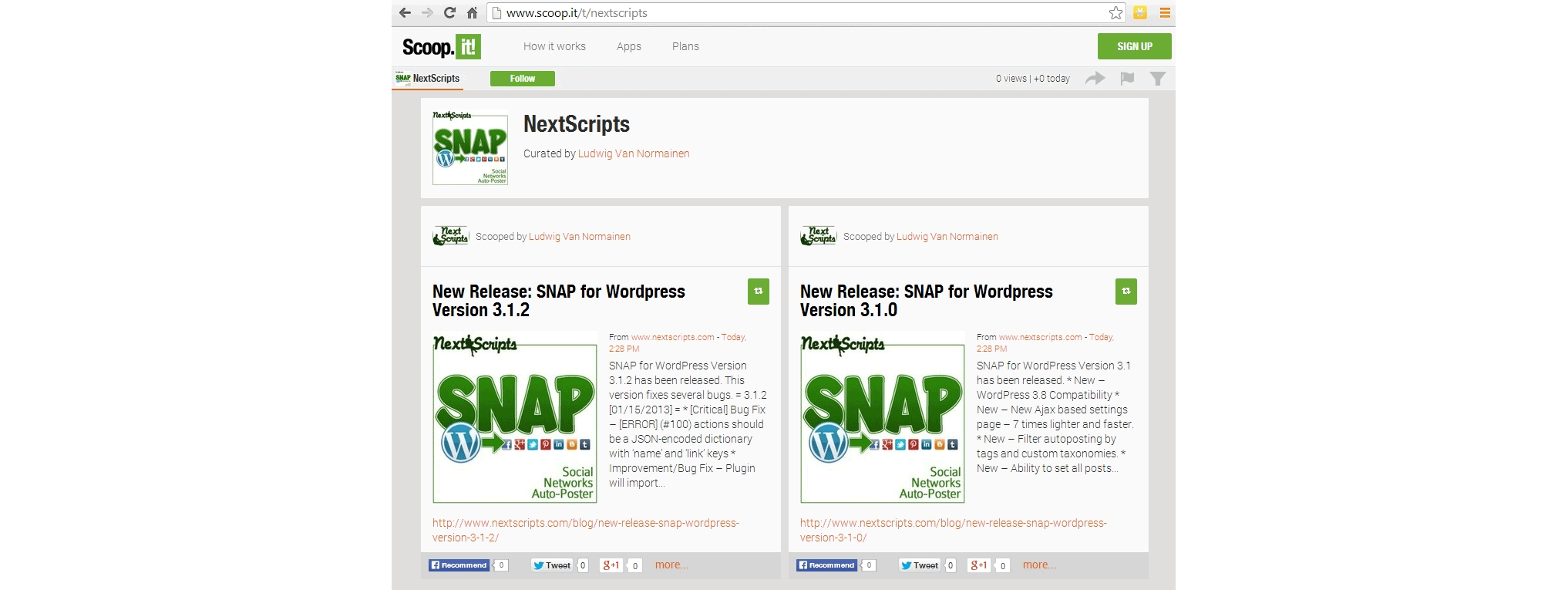Click www.nextscripts.com source link on 3.1.2 post
Image resolution: width=1568 pixels, height=590 pixels.
pos(673,337)
